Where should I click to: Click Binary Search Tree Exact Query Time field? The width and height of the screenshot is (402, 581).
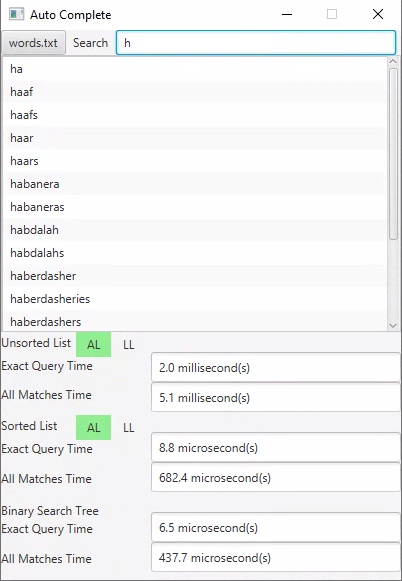[x=276, y=527]
